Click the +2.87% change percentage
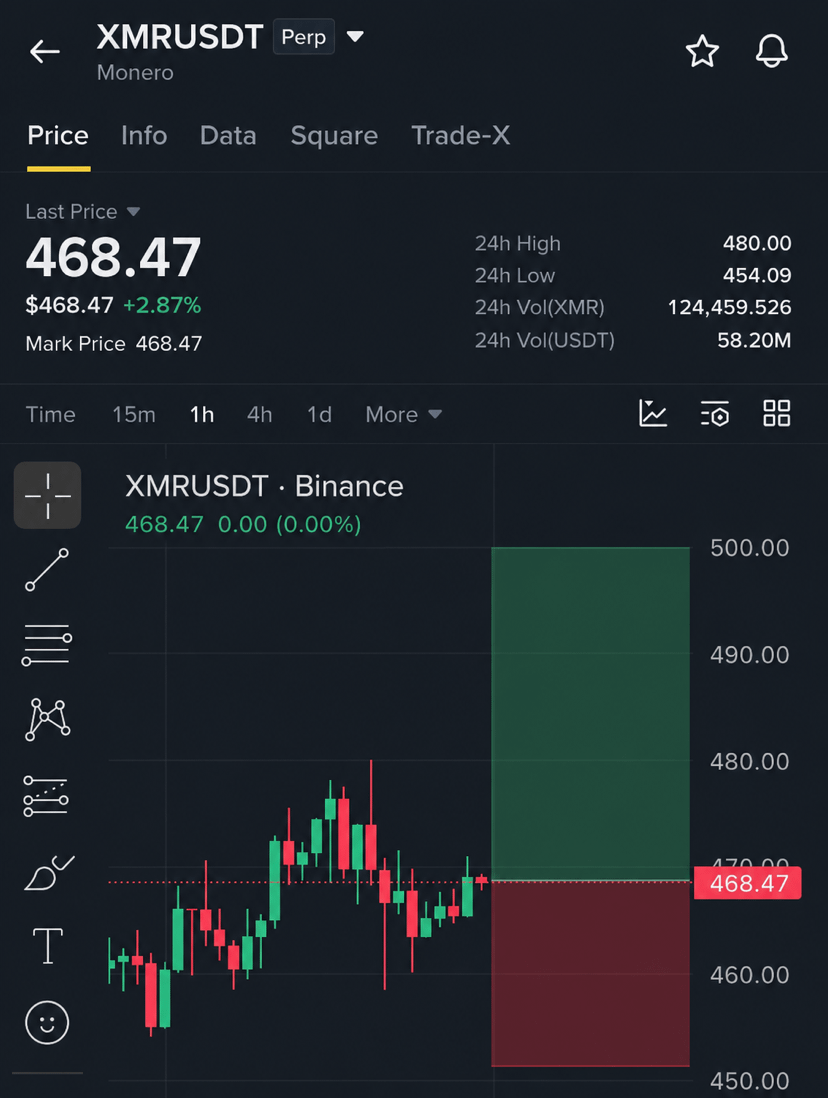828x1098 pixels. pos(162,305)
